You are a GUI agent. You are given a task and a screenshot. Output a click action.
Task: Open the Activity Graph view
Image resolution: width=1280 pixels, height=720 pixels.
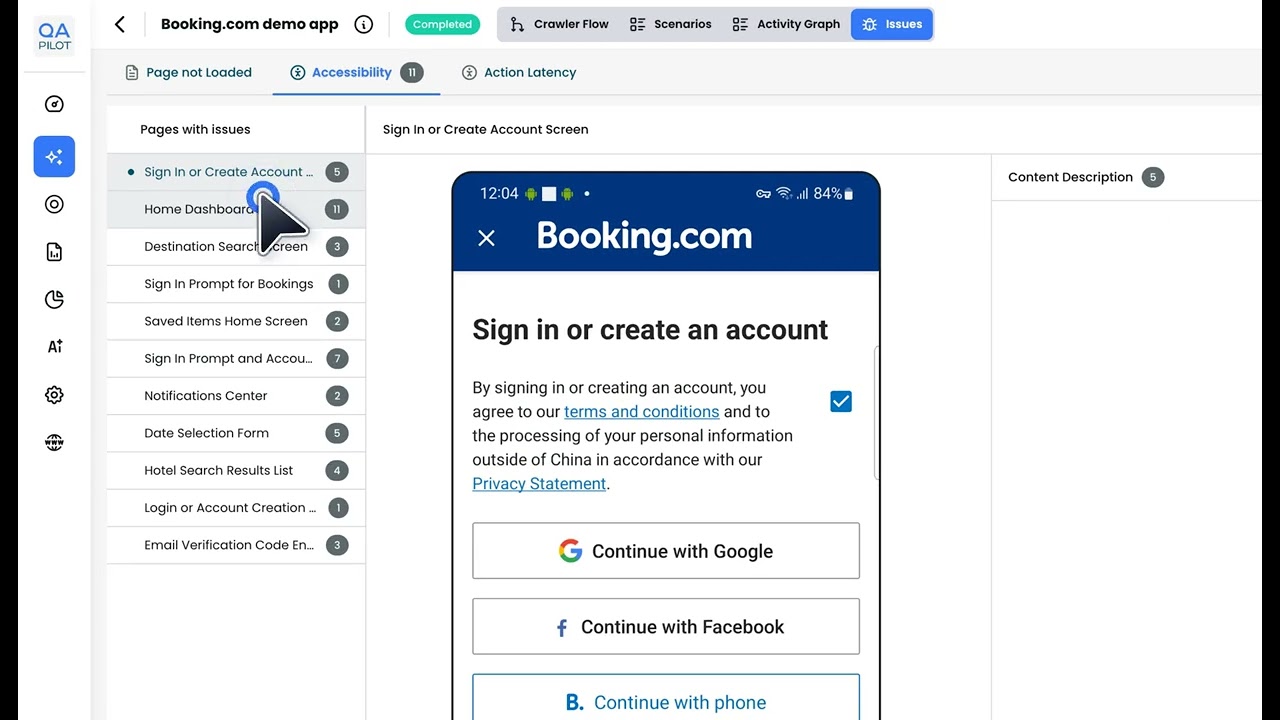[x=786, y=24]
